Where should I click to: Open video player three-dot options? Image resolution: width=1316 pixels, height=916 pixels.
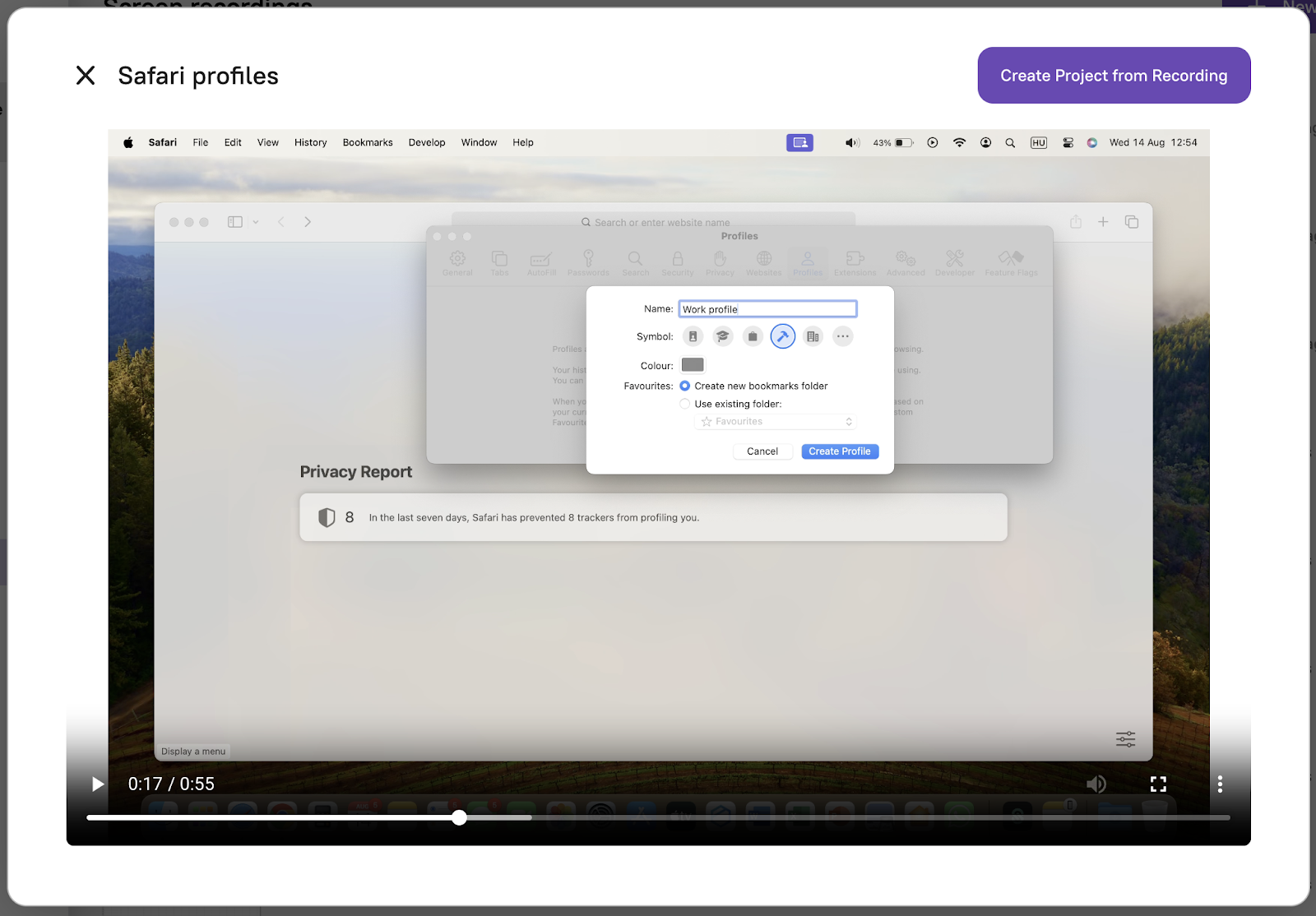click(x=1220, y=784)
